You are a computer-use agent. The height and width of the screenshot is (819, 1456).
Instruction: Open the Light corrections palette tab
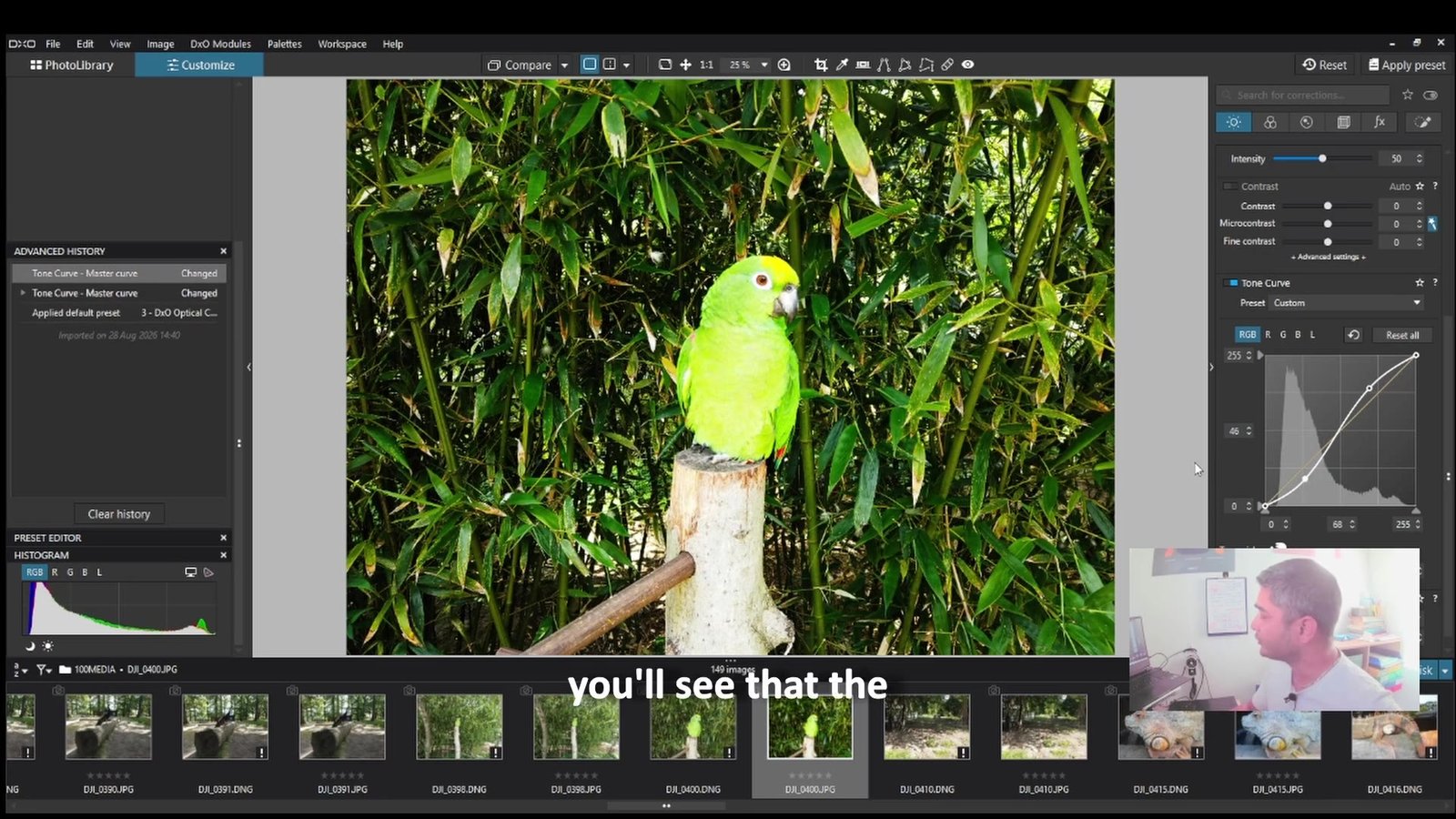[x=1233, y=122]
